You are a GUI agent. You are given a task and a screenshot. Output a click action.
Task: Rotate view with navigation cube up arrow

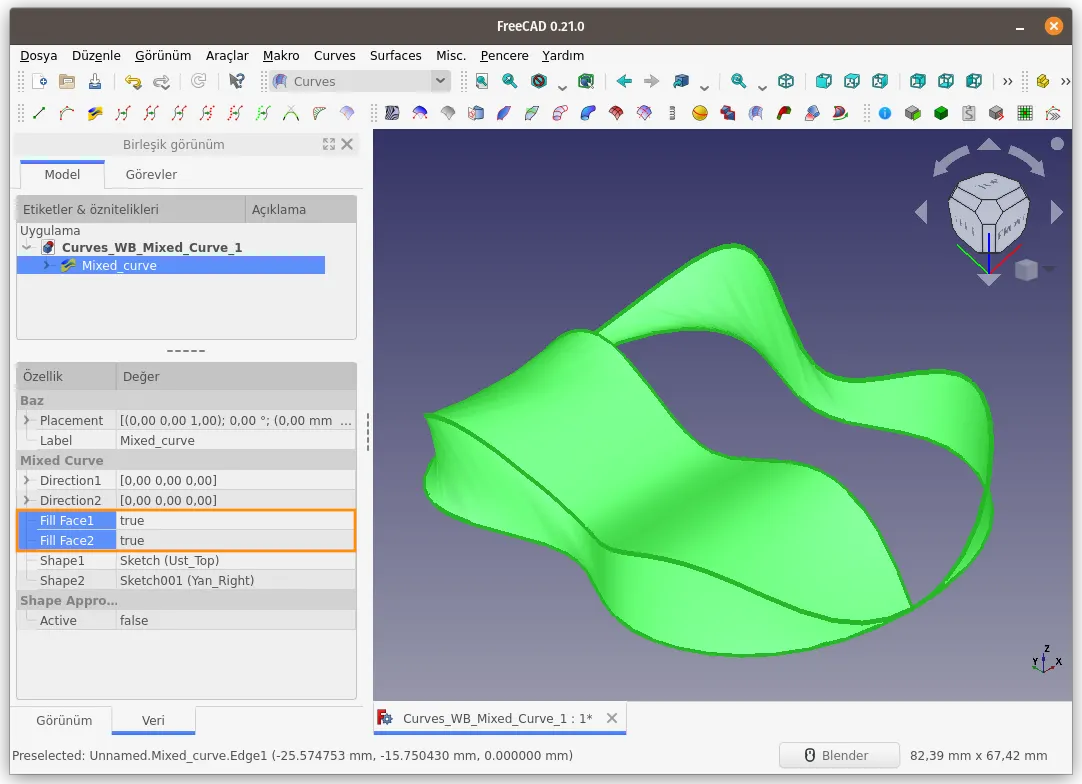point(989,144)
